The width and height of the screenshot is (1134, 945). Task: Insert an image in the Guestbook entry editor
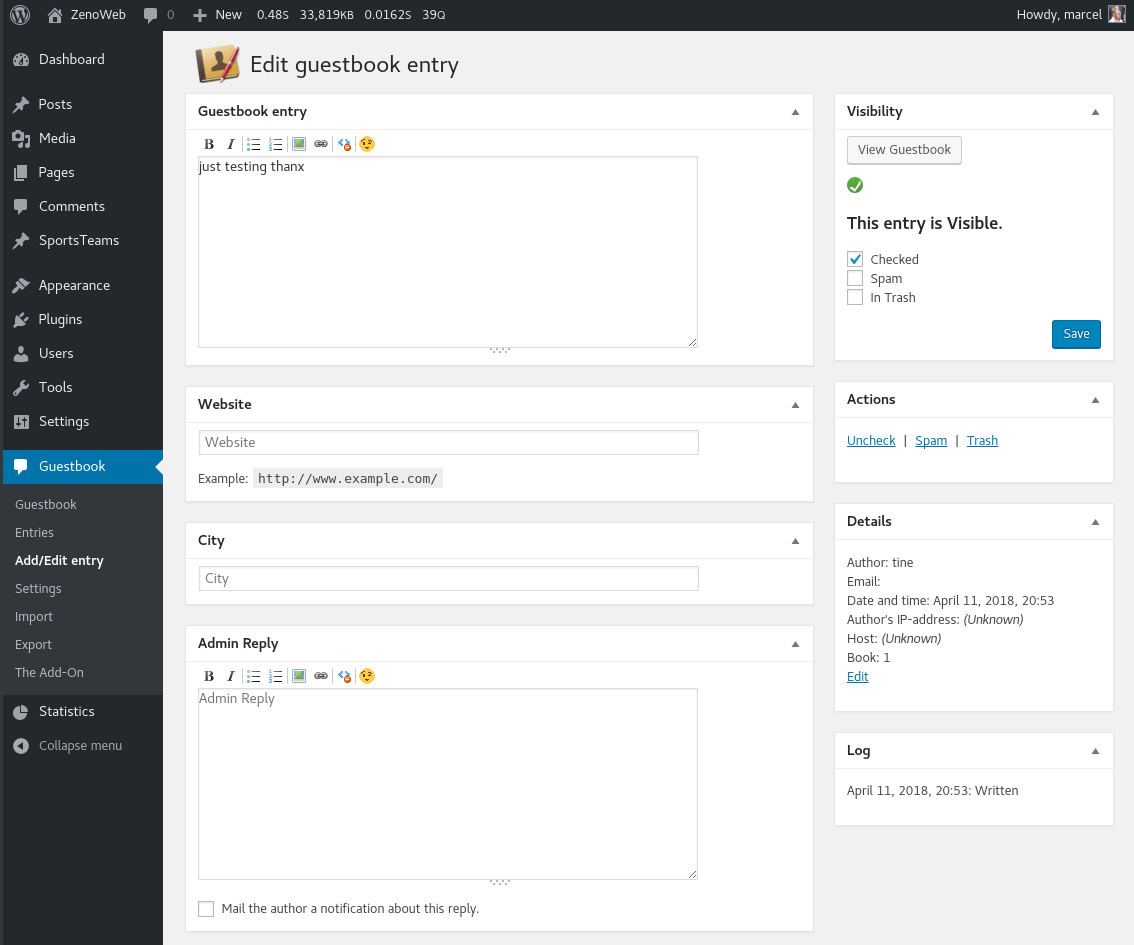(298, 144)
